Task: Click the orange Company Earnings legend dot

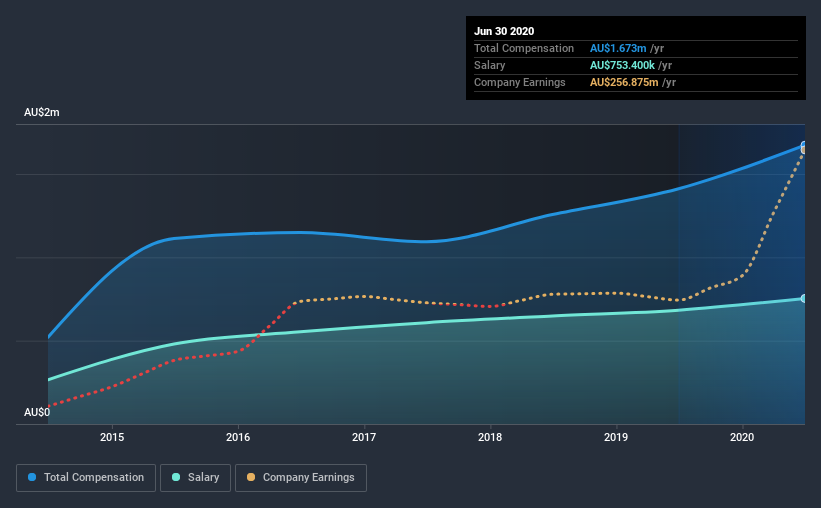Action: click(251, 477)
